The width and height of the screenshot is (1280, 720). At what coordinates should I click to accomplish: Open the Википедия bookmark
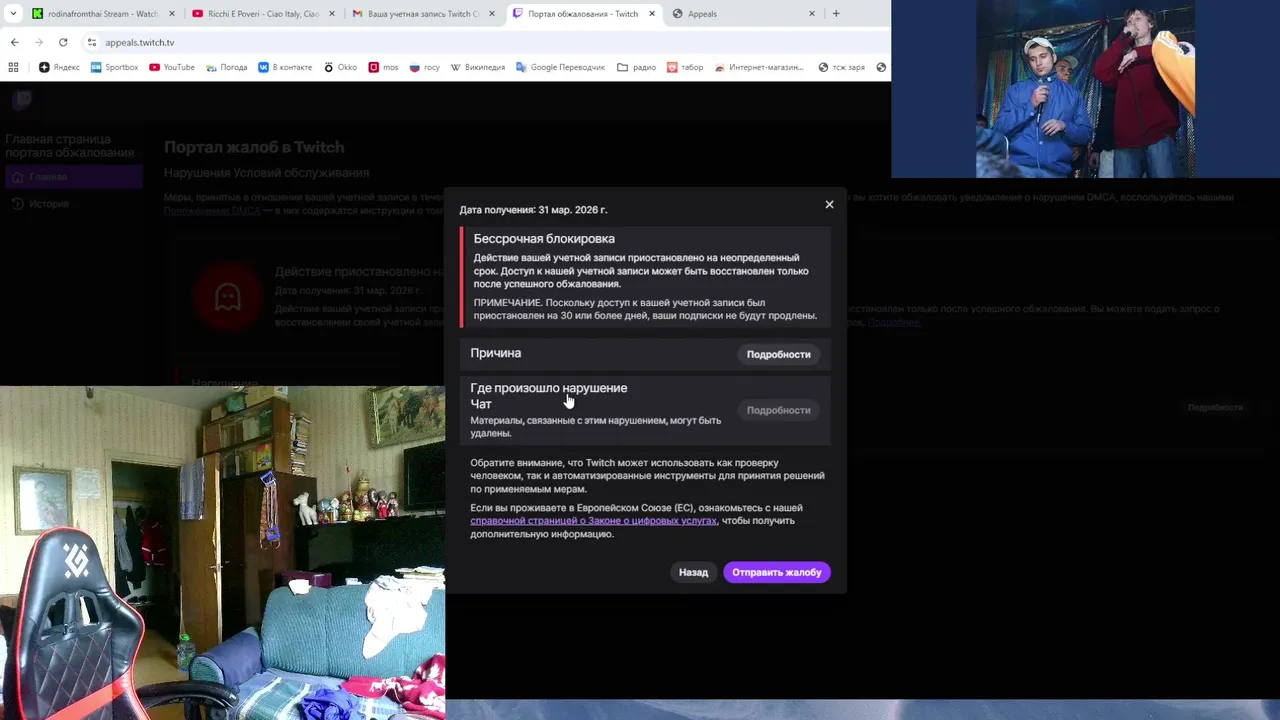coord(478,67)
